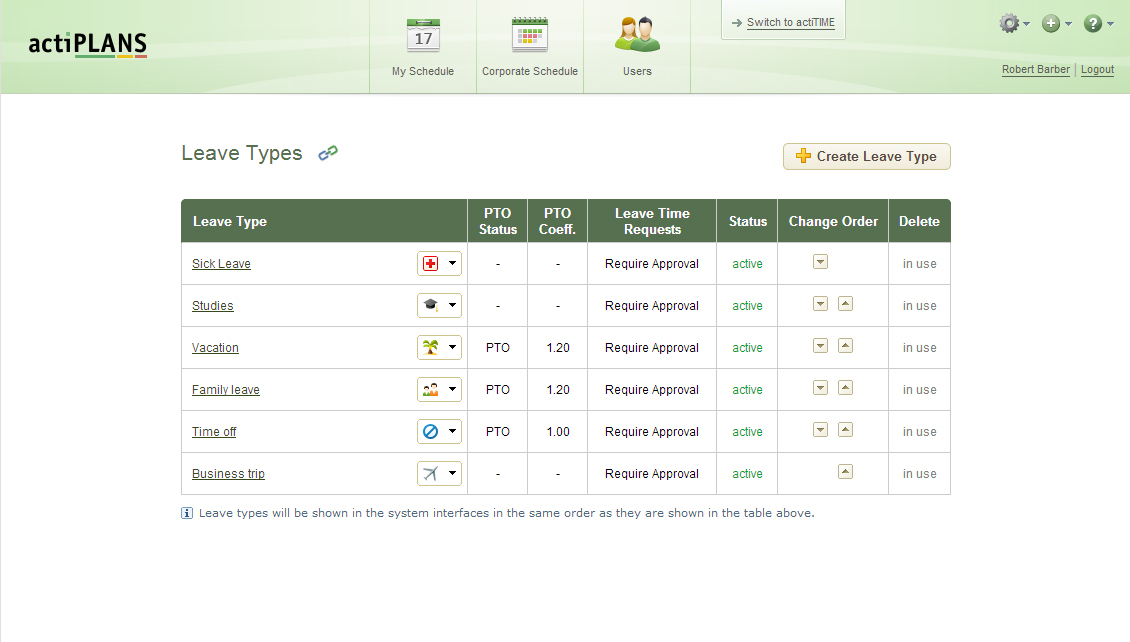Copy link icon next to Leave Types
Screen dimensions: 1130x642
coord(328,153)
